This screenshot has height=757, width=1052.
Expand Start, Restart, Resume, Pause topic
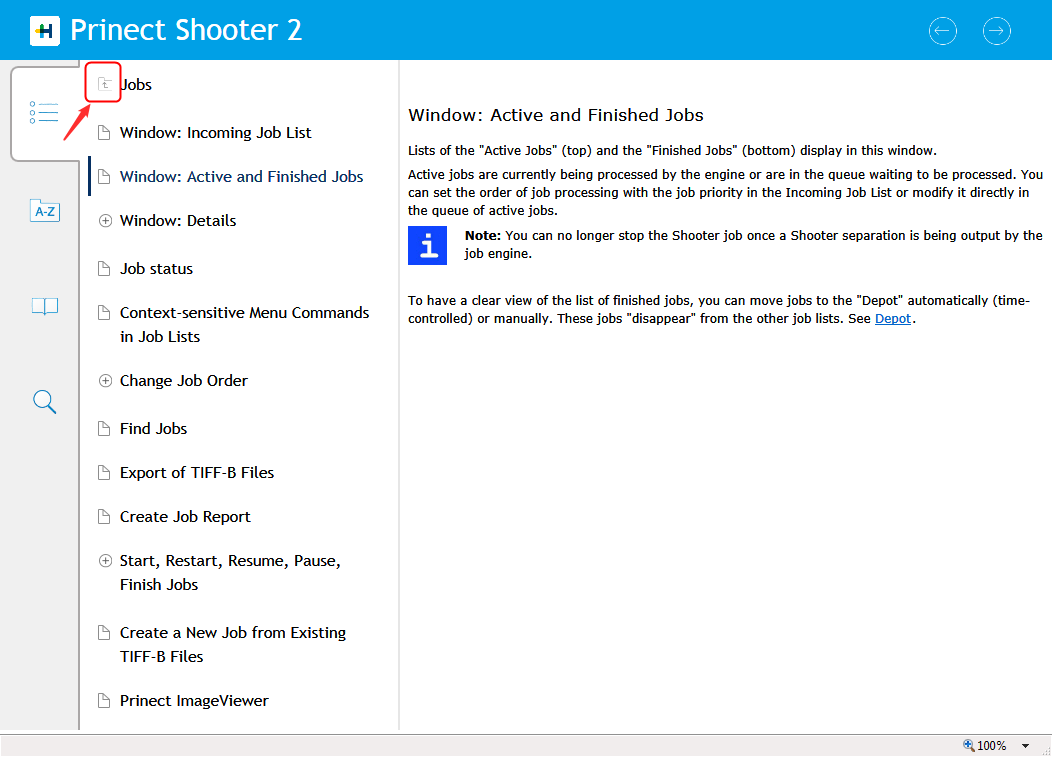coord(105,561)
